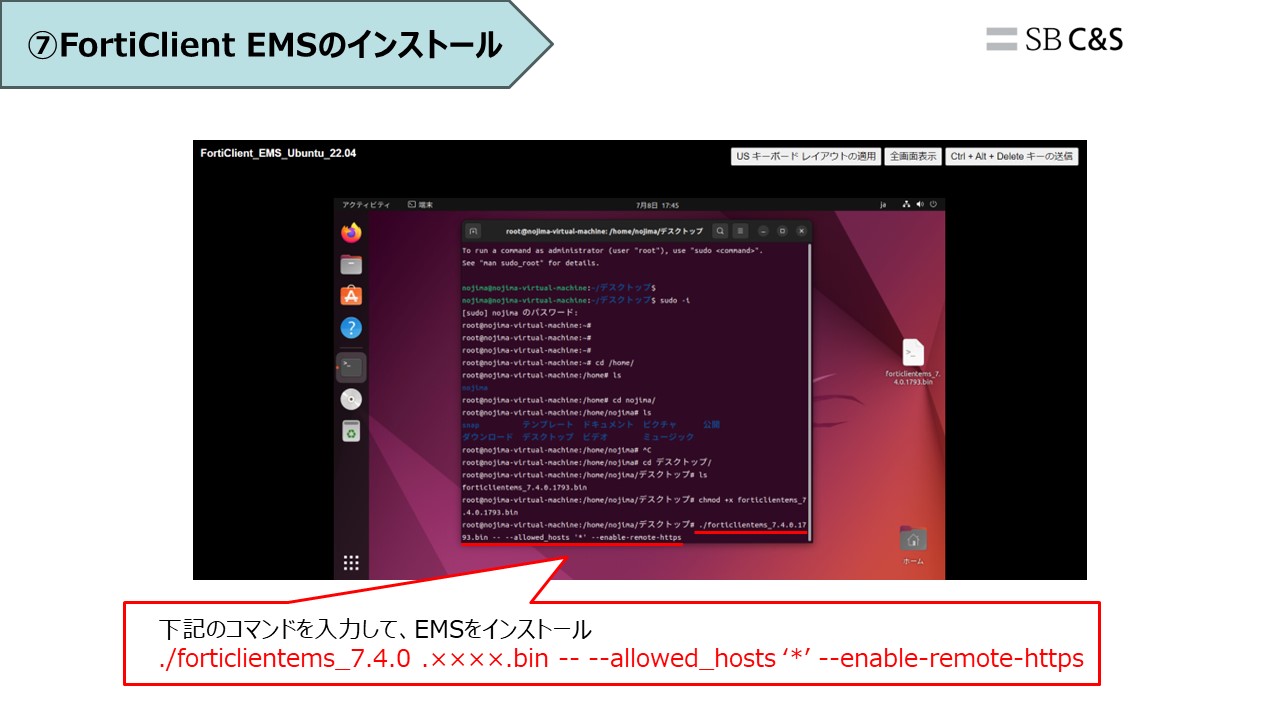Click 'See "man sudo_root" for details.' line
The height and width of the screenshot is (720, 1280).
click(x=531, y=263)
